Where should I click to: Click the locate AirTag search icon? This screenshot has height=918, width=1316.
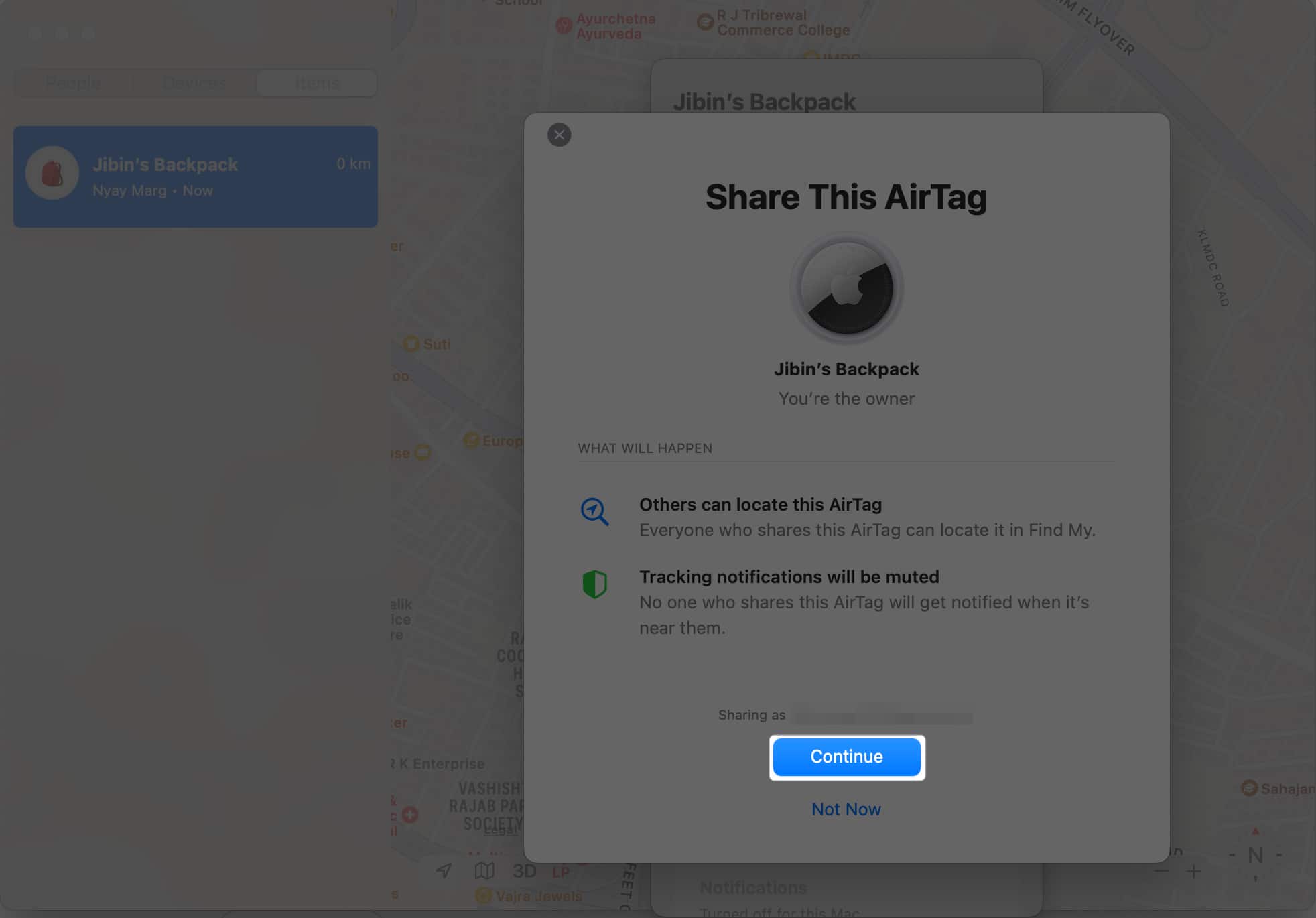coord(594,511)
